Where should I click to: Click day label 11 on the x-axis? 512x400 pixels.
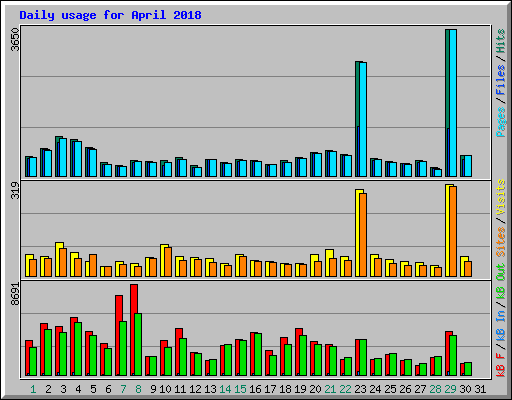[180, 389]
